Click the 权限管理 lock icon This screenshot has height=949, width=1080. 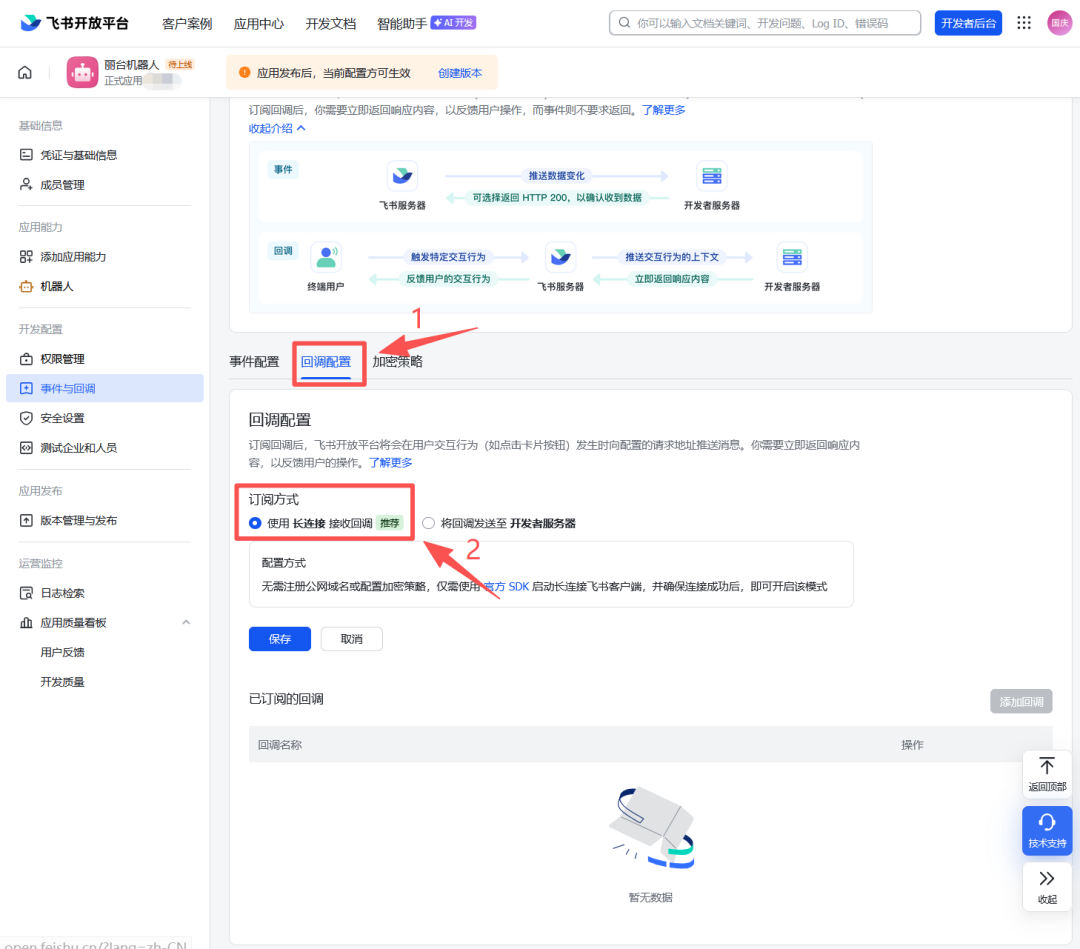point(26,359)
